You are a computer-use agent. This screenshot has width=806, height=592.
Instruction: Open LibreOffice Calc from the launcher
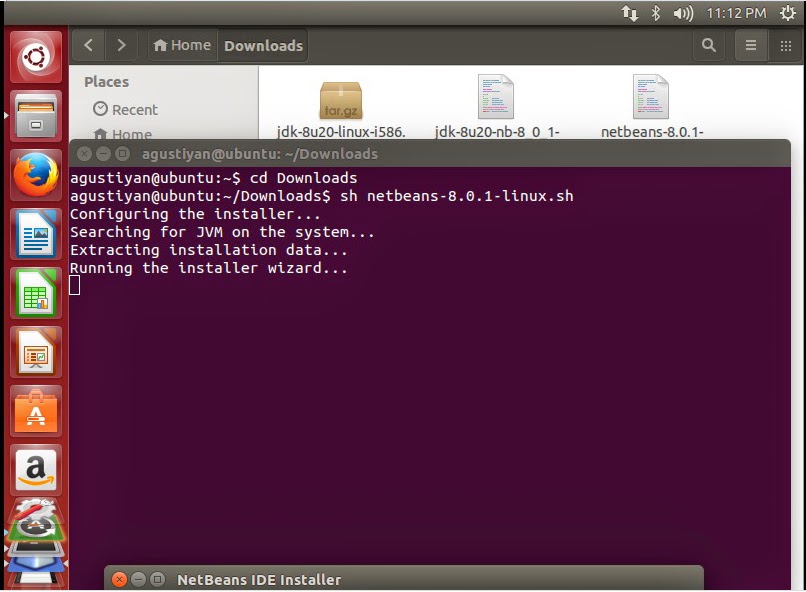click(x=35, y=293)
